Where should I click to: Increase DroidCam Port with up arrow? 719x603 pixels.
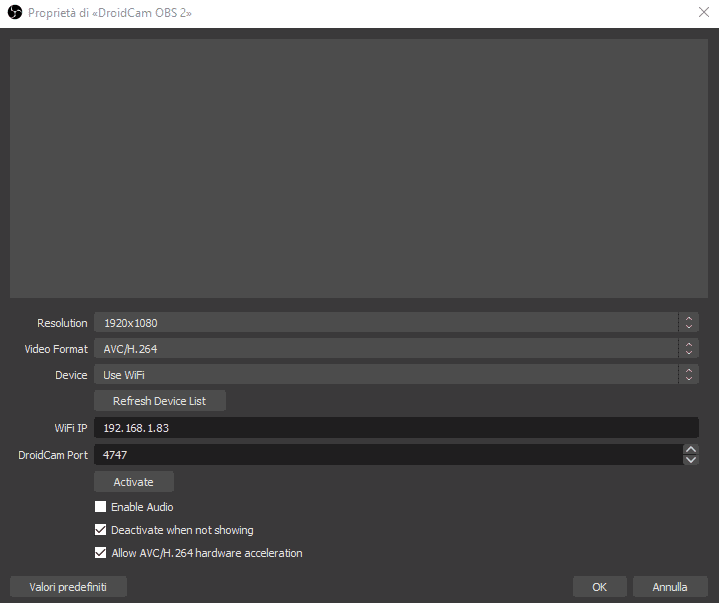click(x=690, y=450)
